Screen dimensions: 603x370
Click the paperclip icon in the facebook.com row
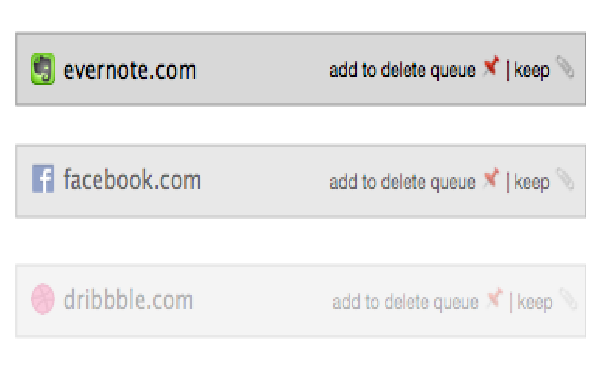pyautogui.click(x=565, y=179)
